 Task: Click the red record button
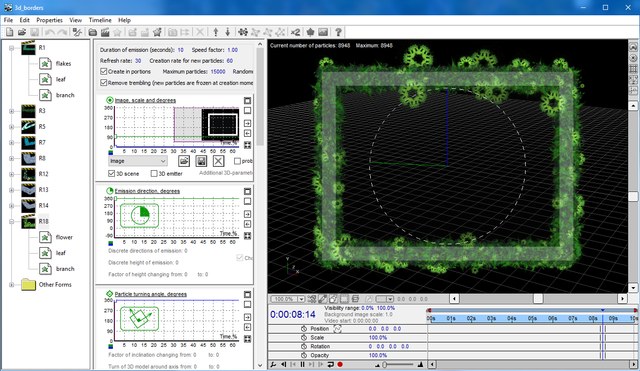click(x=340, y=364)
